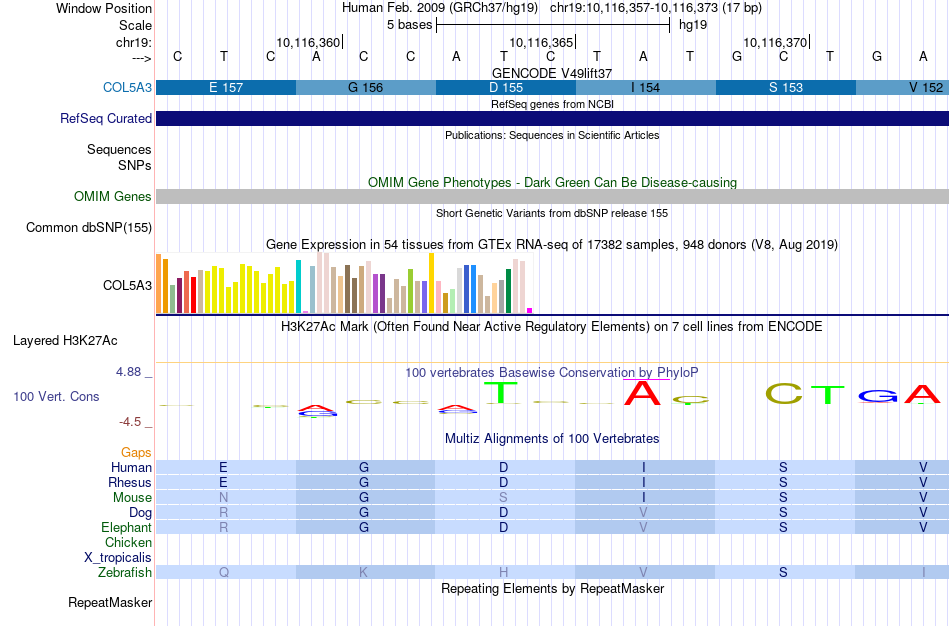Click the Human alignment row label
Image resolution: width=950 pixels, height=626 pixels.
(131, 467)
